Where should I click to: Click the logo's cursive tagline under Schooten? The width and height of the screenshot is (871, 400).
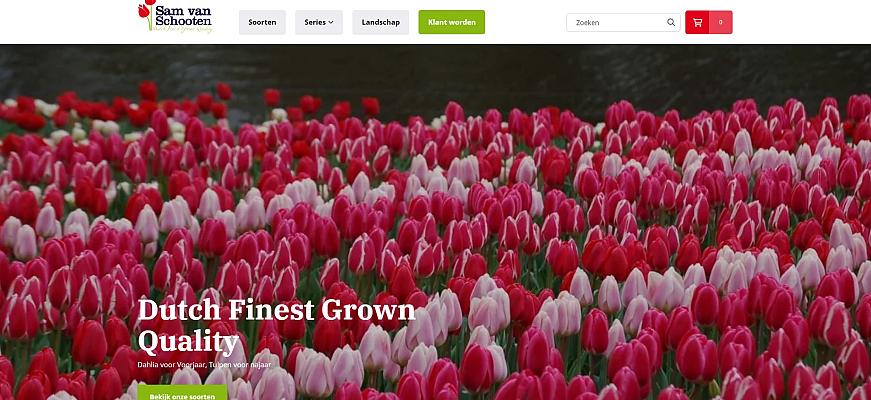[x=183, y=29]
